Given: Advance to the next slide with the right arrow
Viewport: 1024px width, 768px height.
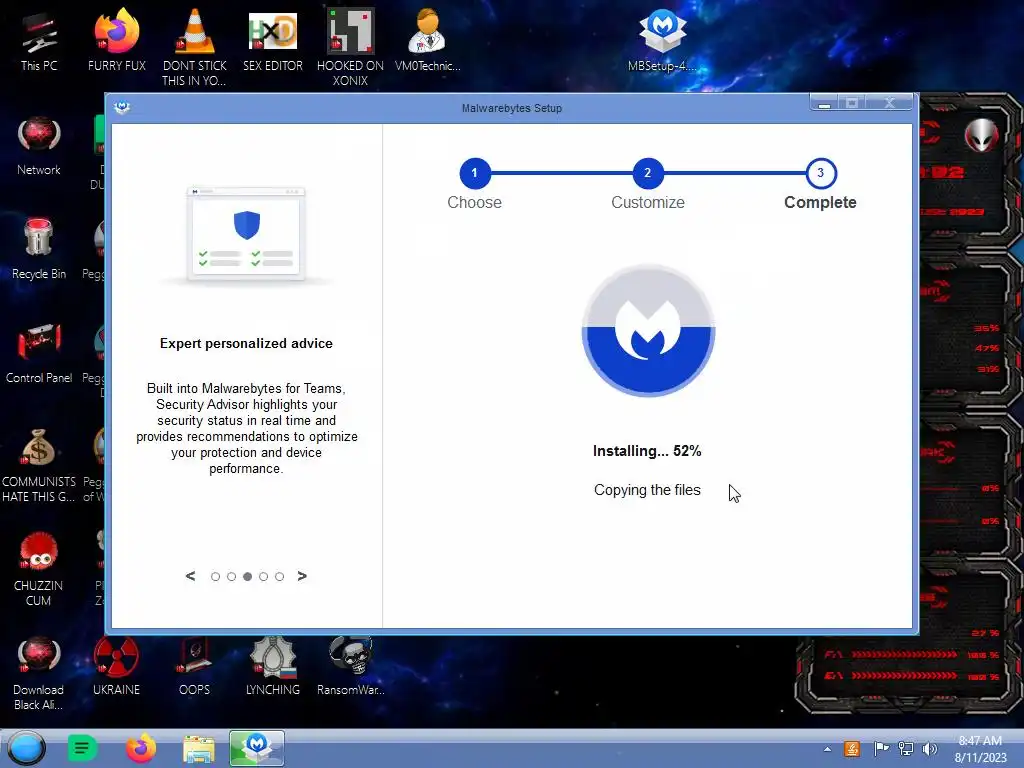Looking at the screenshot, I should (302, 576).
